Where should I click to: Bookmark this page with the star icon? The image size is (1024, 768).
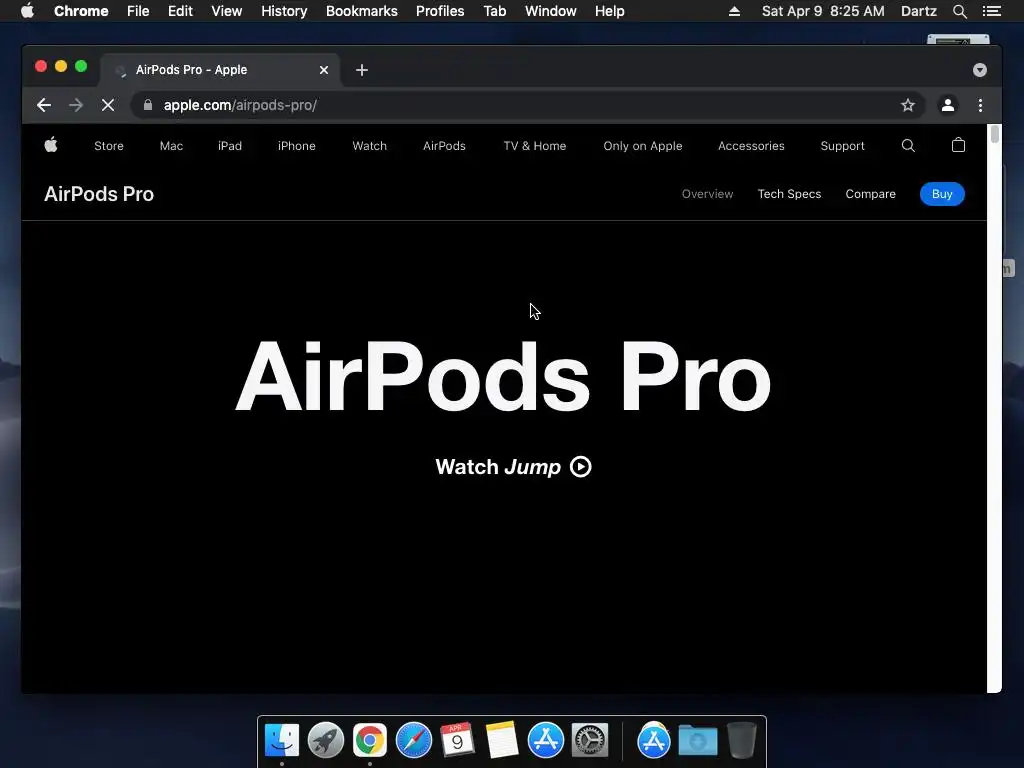(x=908, y=105)
